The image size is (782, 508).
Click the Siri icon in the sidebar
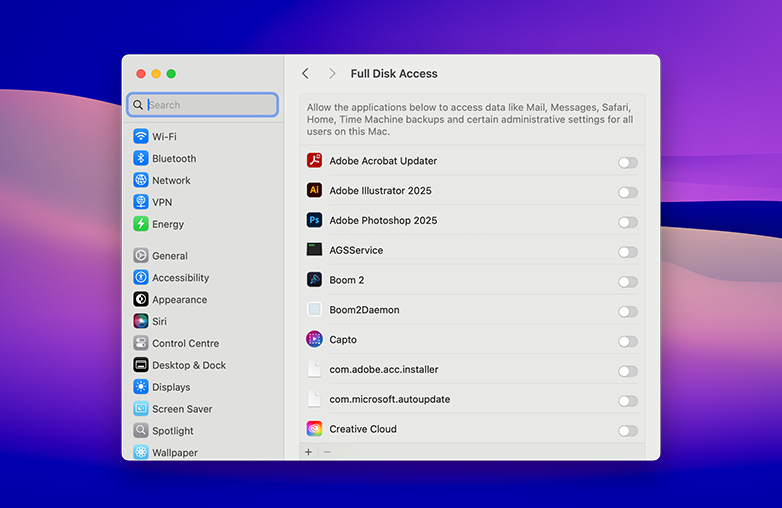pyautogui.click(x=141, y=321)
